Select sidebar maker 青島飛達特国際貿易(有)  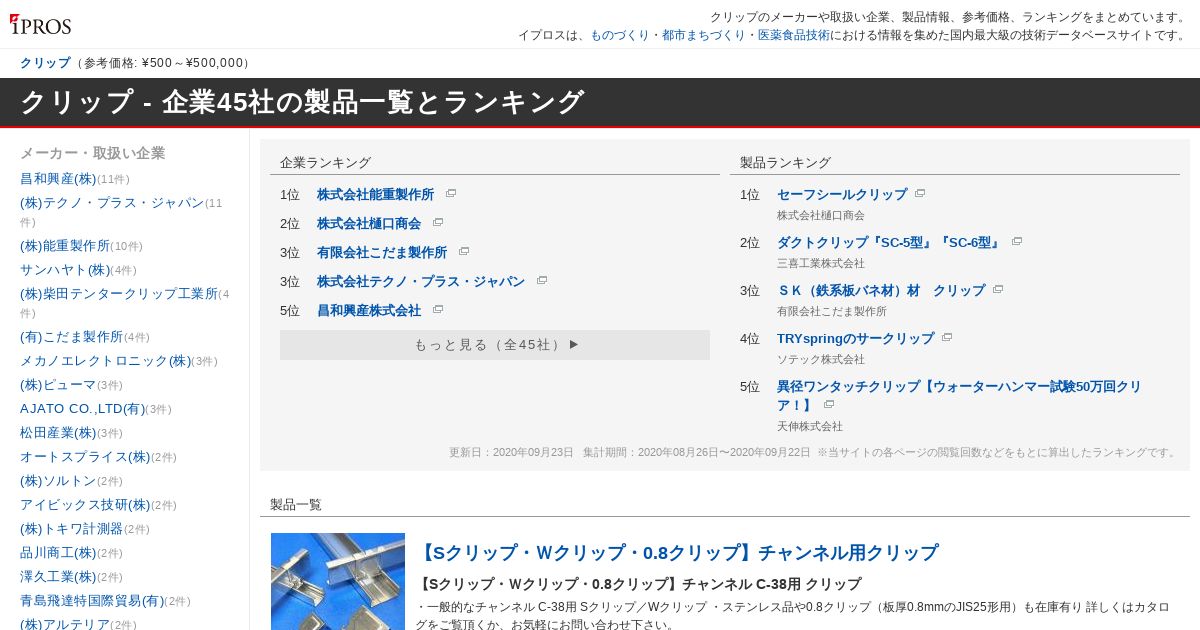tap(92, 601)
